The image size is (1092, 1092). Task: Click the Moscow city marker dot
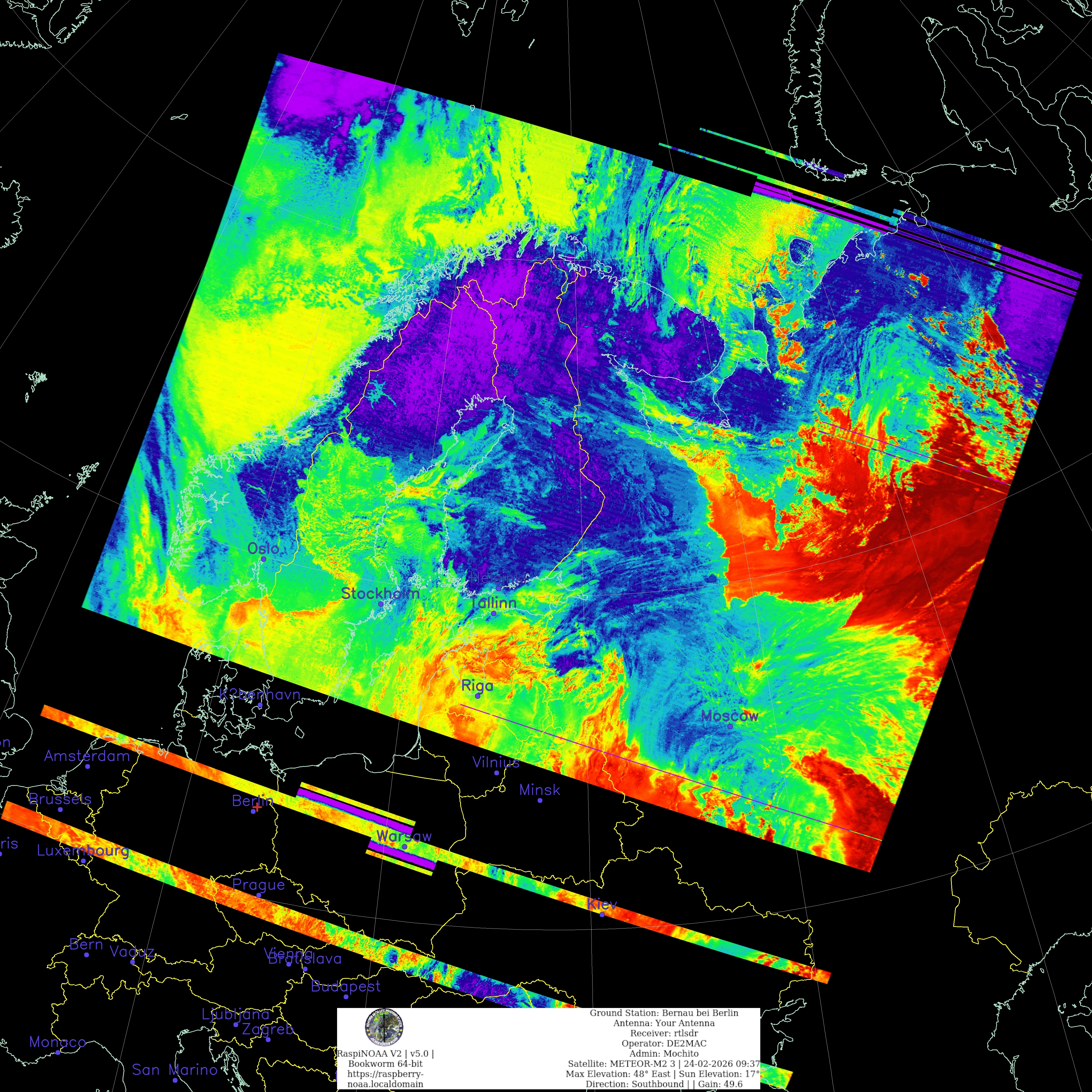point(730,726)
